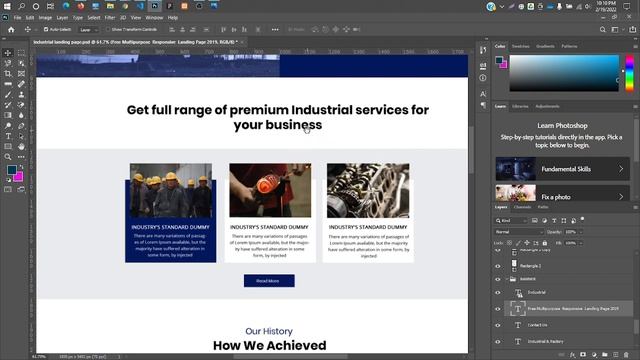This screenshot has width=640, height=360.
Task: Select the Zoom magnifier tool
Action: (8, 157)
